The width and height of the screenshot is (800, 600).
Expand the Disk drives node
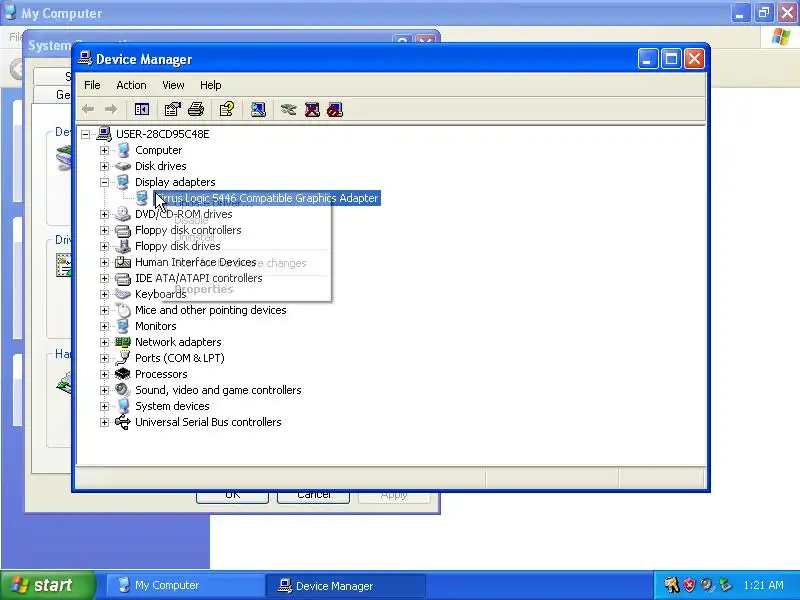click(x=105, y=166)
